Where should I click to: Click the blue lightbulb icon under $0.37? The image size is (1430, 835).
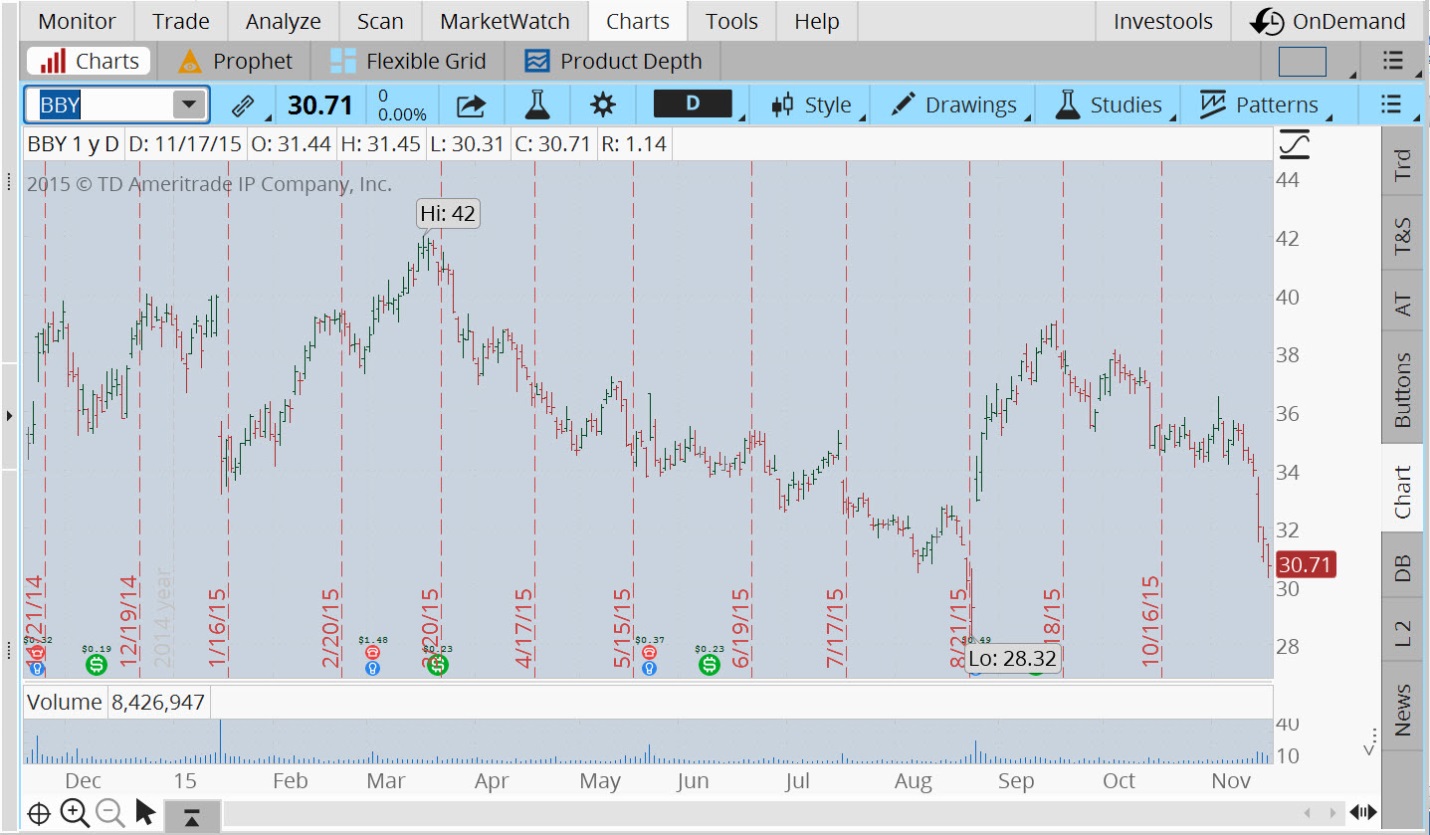649,668
